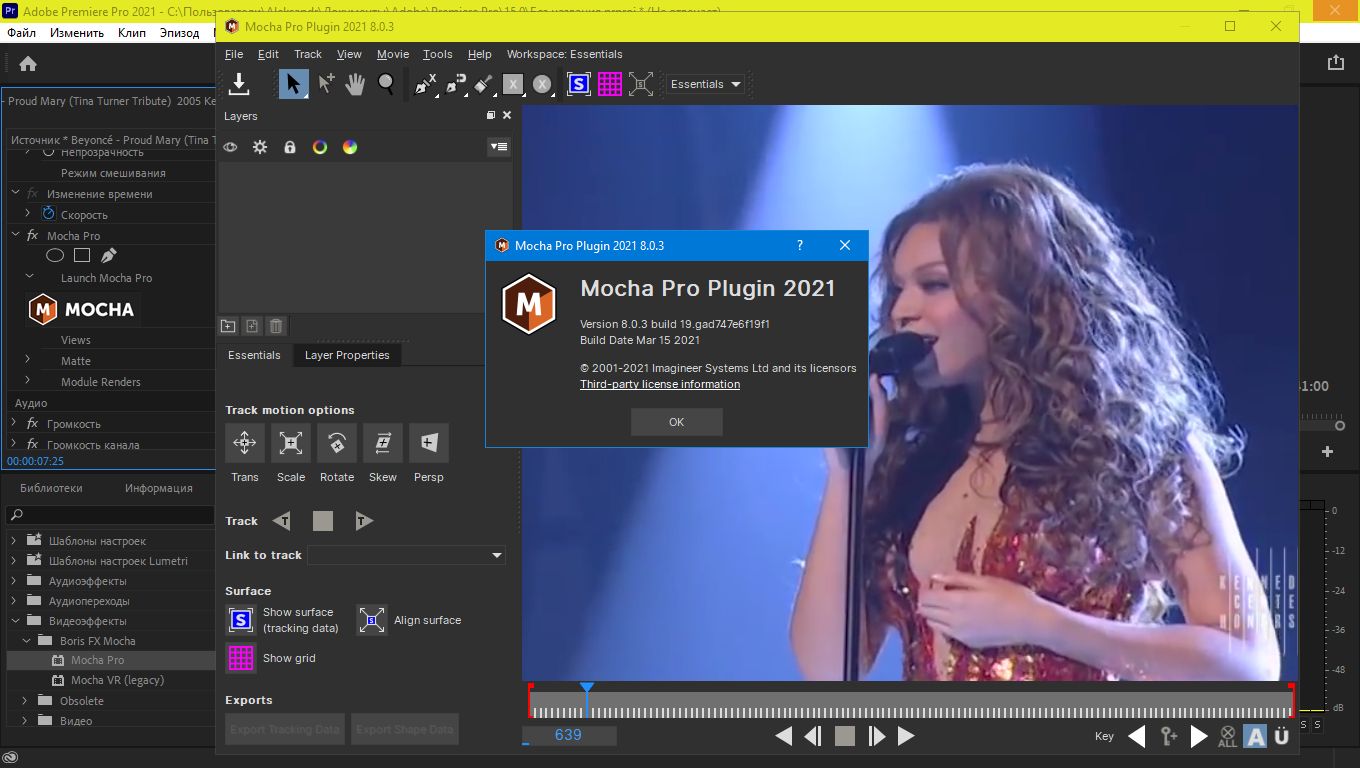Switch to the Essentials tab
The width and height of the screenshot is (1360, 768).
click(x=254, y=355)
